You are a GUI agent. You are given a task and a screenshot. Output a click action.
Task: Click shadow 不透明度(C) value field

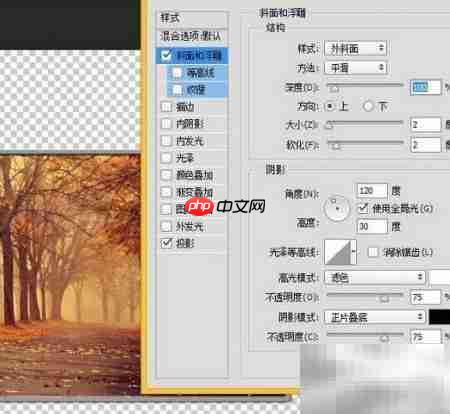pos(425,337)
